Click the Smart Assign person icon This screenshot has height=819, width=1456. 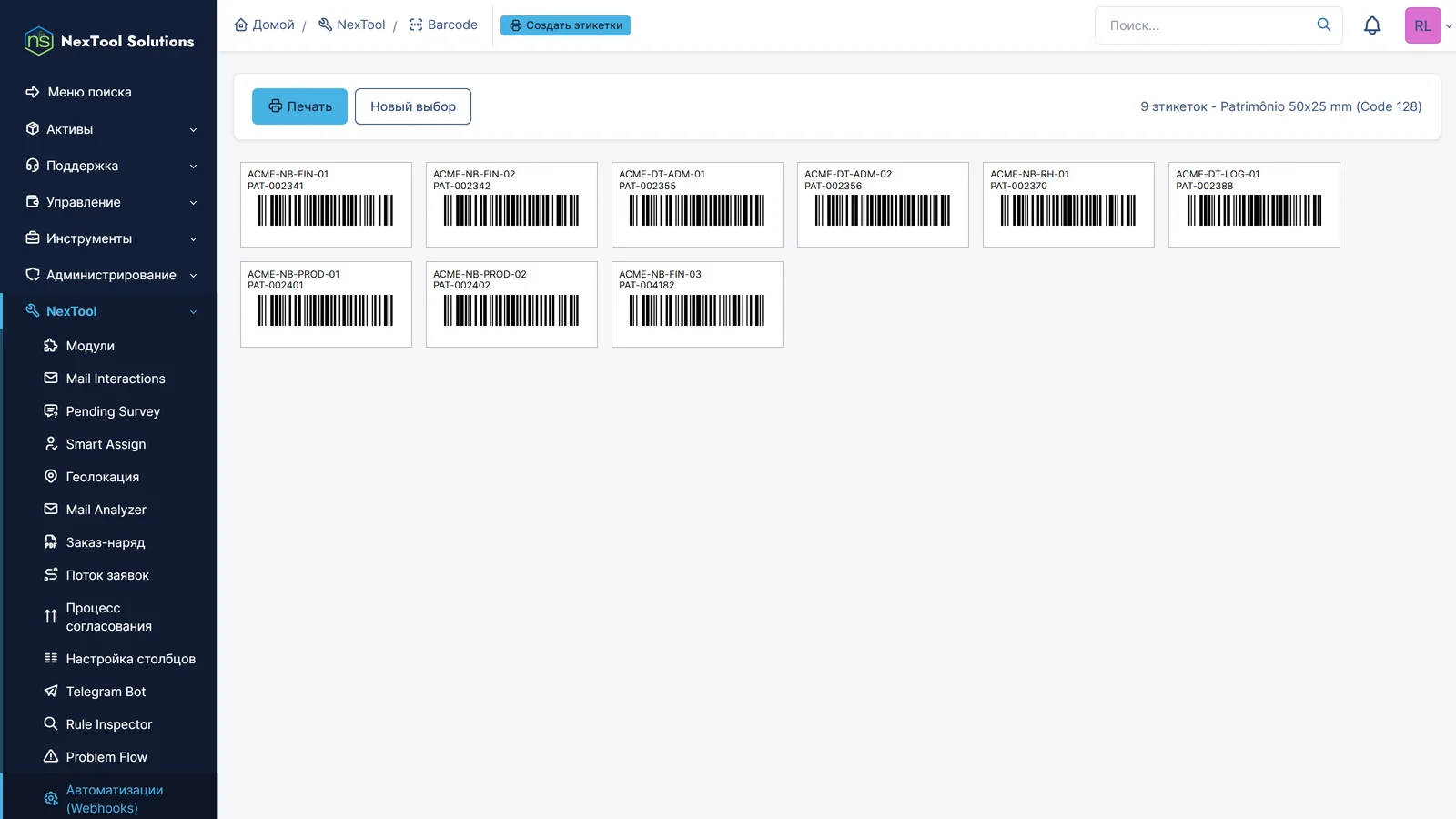click(x=51, y=444)
